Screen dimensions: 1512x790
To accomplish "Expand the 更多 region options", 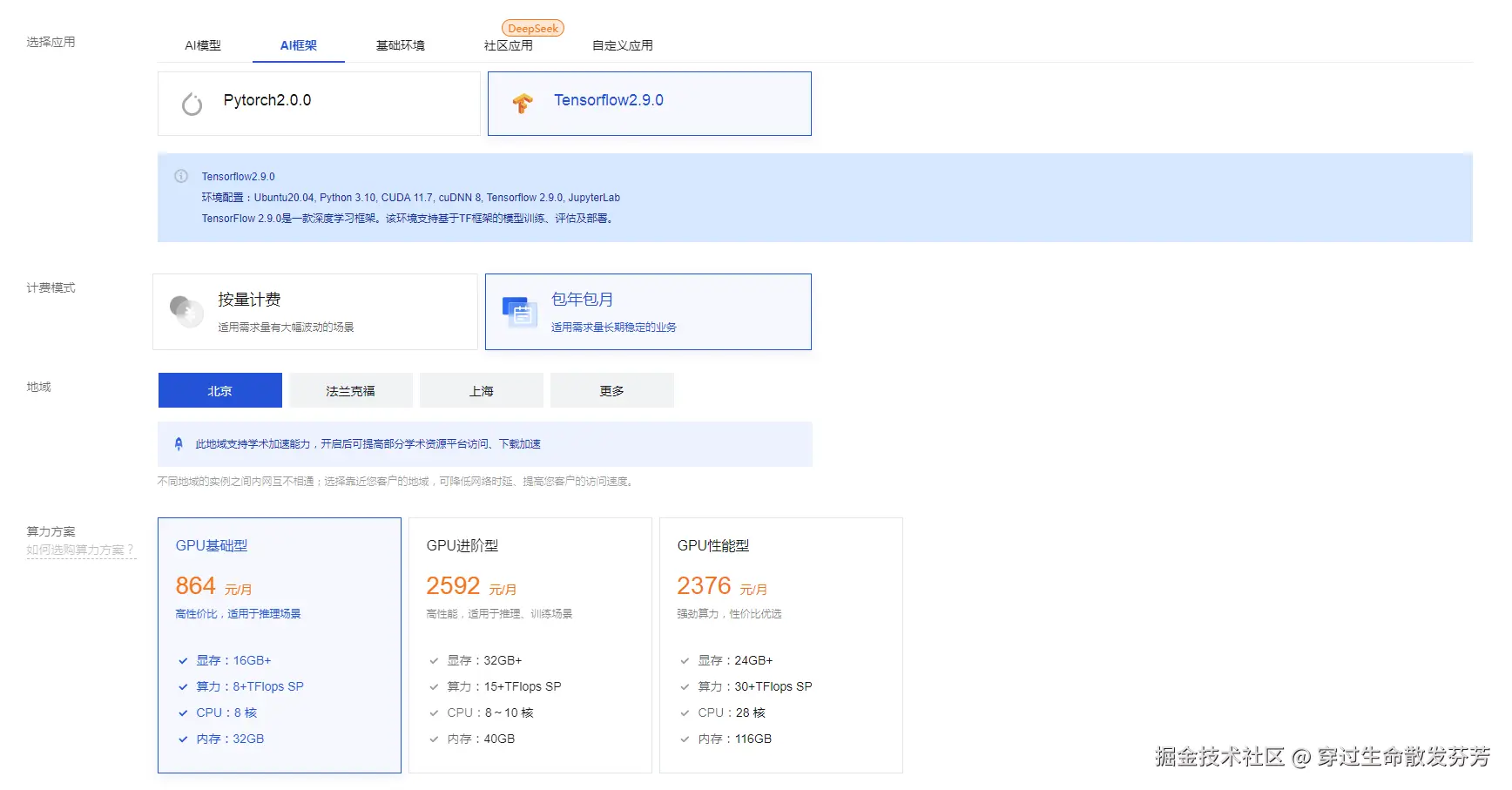I will (611, 389).
